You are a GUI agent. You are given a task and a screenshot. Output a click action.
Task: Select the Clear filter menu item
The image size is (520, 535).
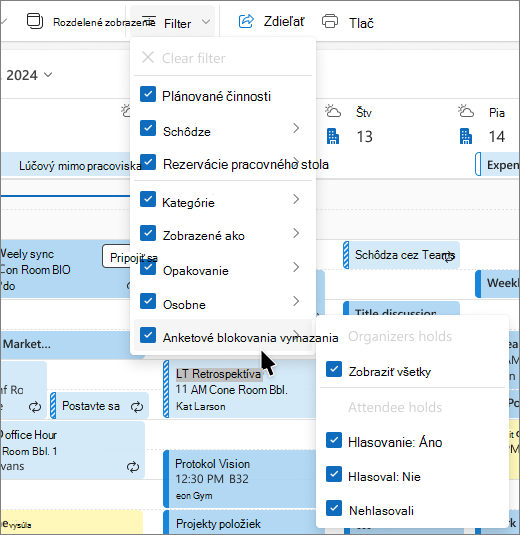click(223, 58)
